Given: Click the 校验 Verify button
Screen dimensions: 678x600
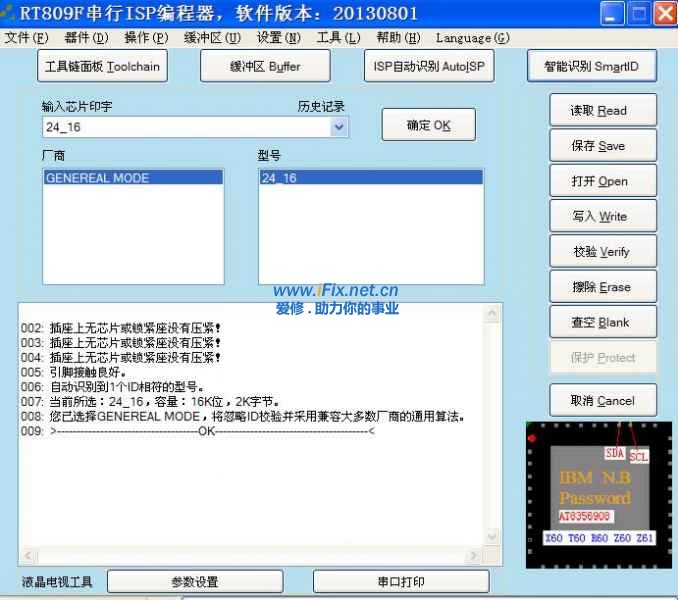Looking at the screenshot, I should 603,252.
